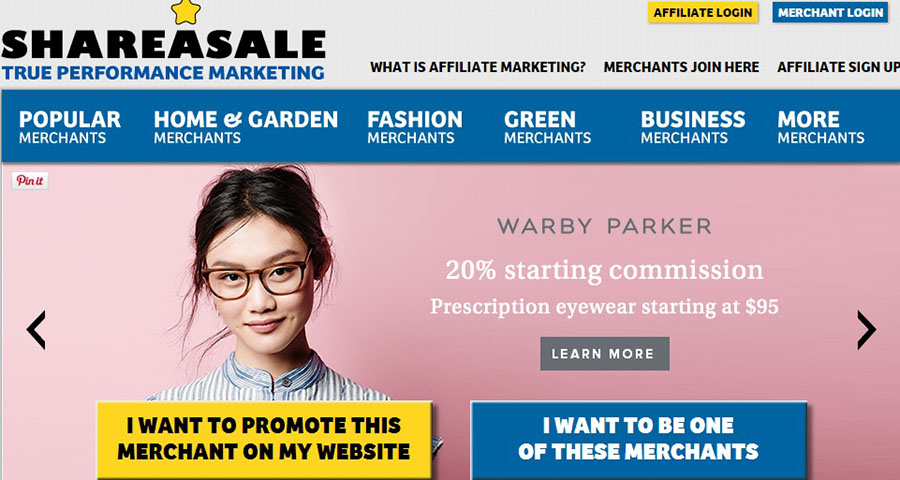This screenshot has width=900, height=480.
Task: Click the yellow star above the logo
Action: pyautogui.click(x=186, y=13)
